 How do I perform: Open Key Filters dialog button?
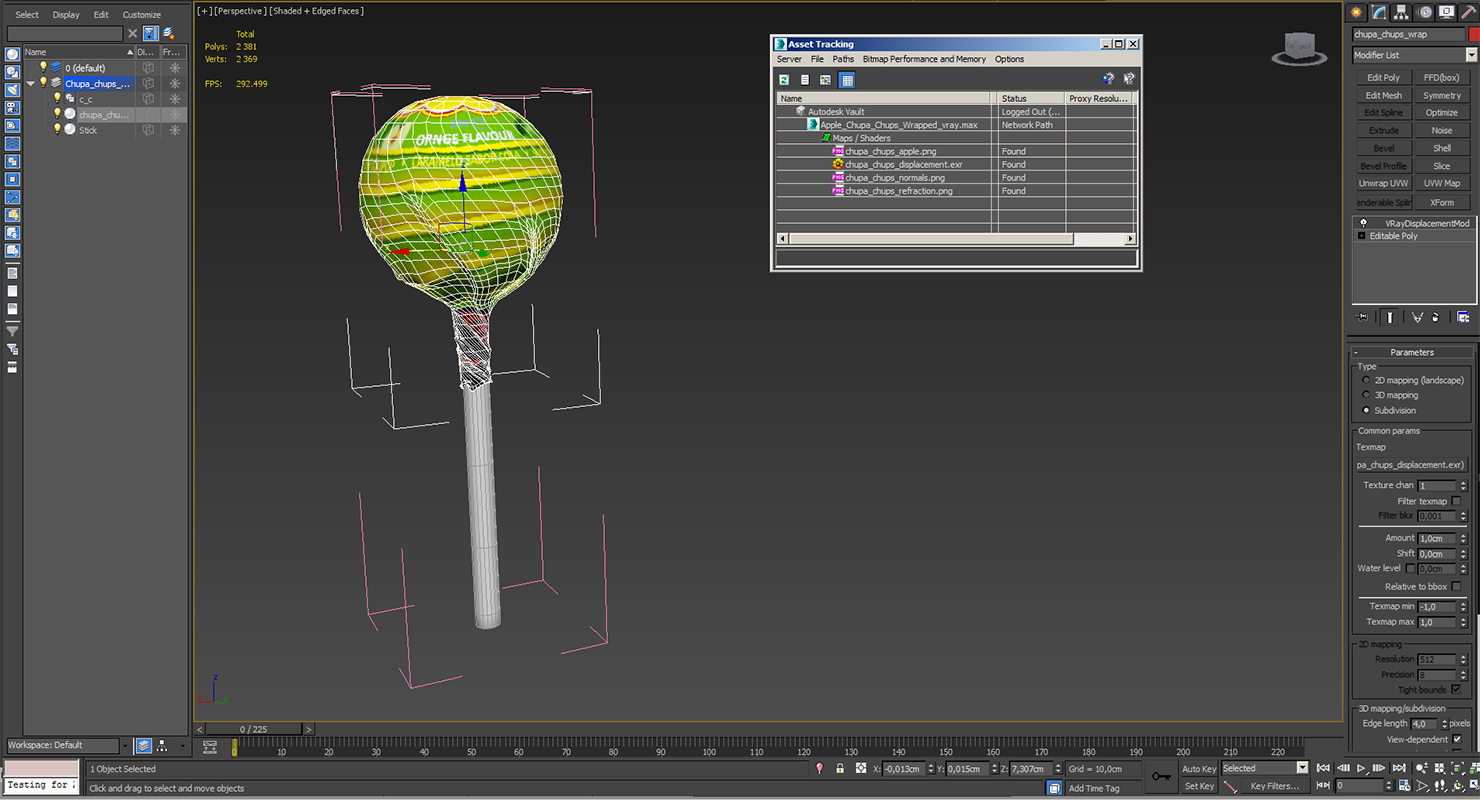pos(1275,786)
